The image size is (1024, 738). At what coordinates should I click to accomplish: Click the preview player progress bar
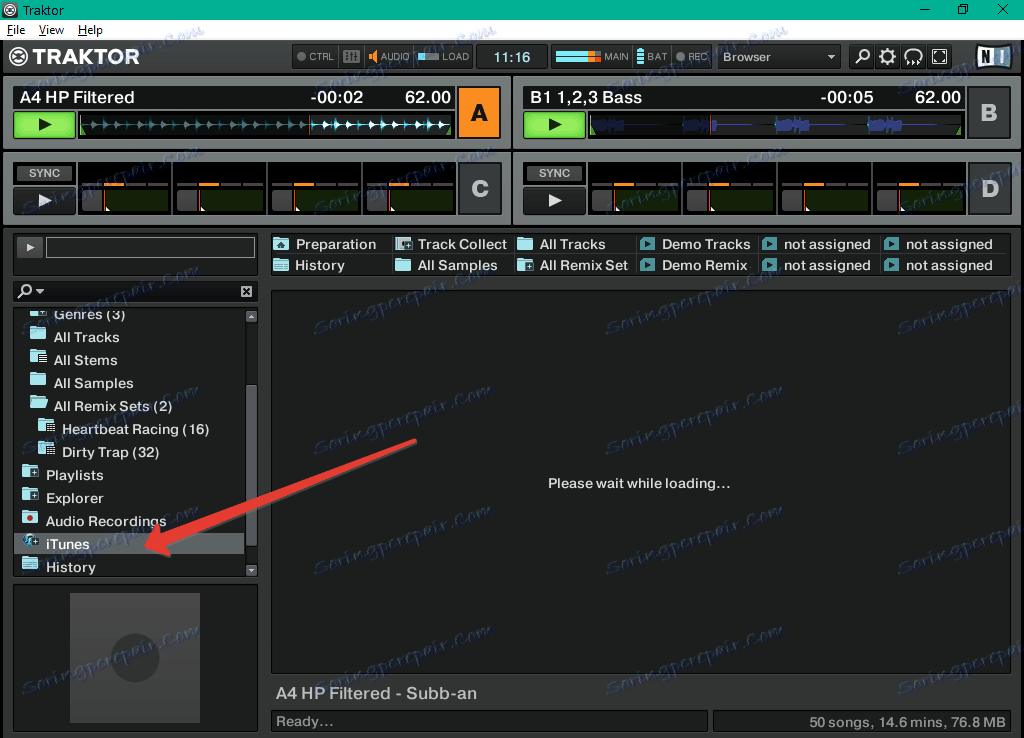coord(150,248)
